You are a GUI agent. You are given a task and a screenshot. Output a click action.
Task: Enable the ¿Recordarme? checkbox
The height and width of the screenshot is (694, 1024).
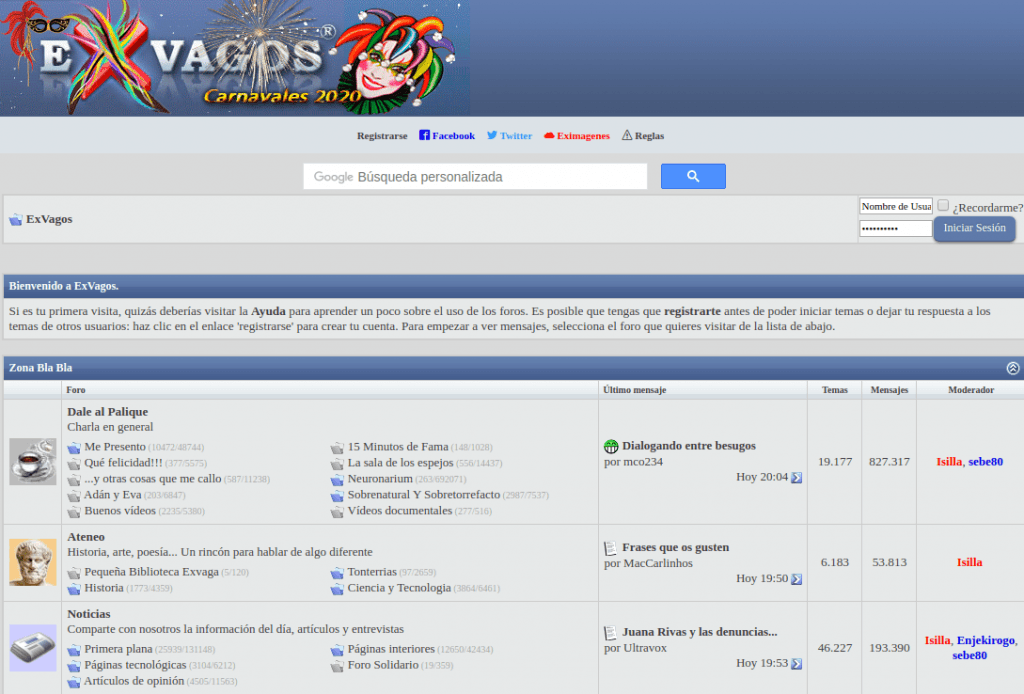coord(943,205)
